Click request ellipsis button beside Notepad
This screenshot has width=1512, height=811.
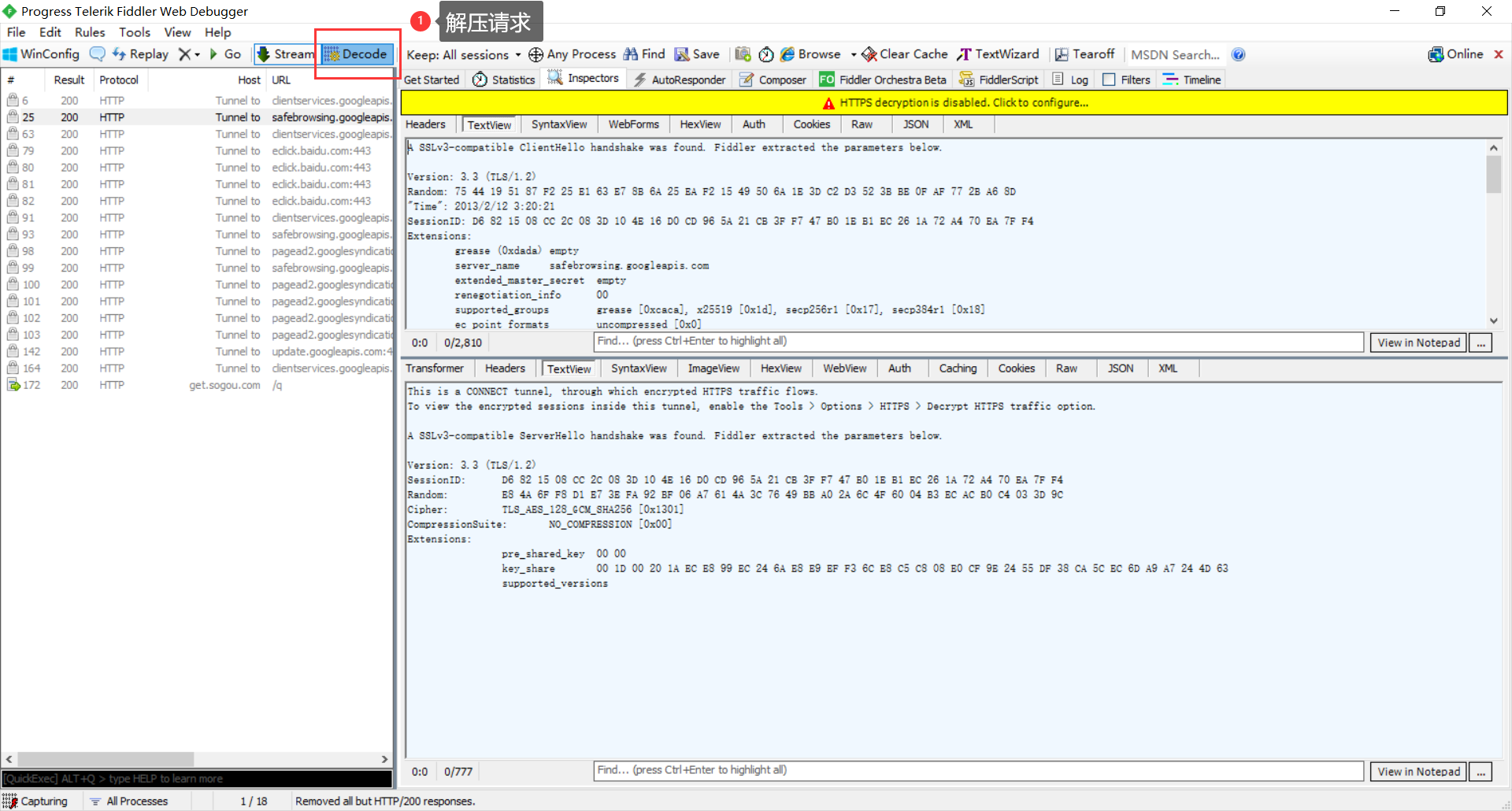click(1480, 343)
